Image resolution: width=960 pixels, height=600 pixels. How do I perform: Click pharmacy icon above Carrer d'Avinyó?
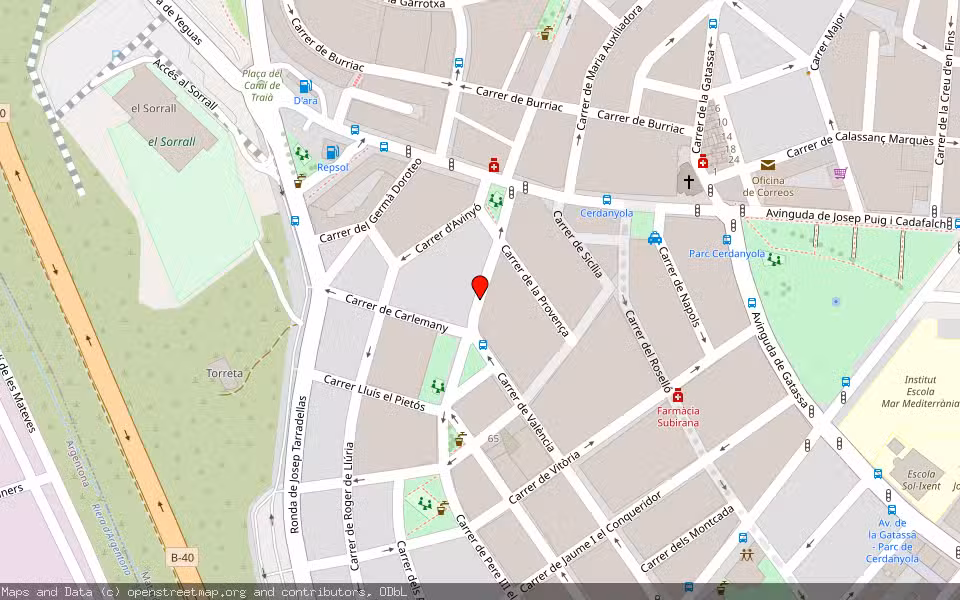click(x=493, y=165)
